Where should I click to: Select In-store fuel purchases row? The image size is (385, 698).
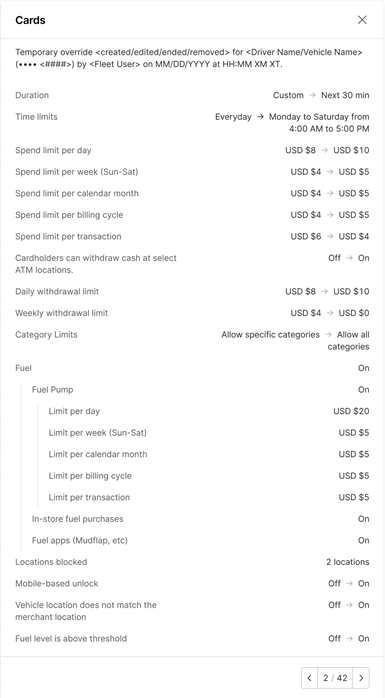(x=200, y=519)
